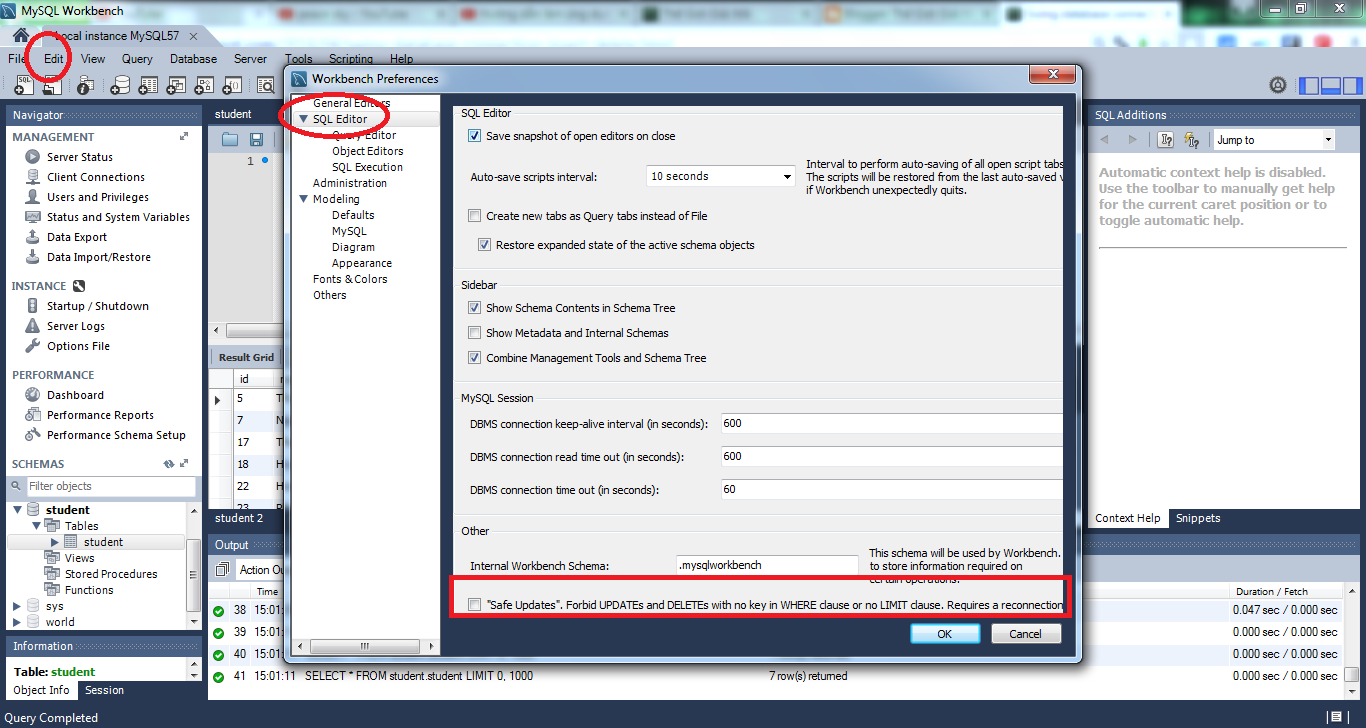This screenshot has height=728, width=1366.
Task: Create a new table in the schema
Action: pyautogui.click(x=148, y=85)
